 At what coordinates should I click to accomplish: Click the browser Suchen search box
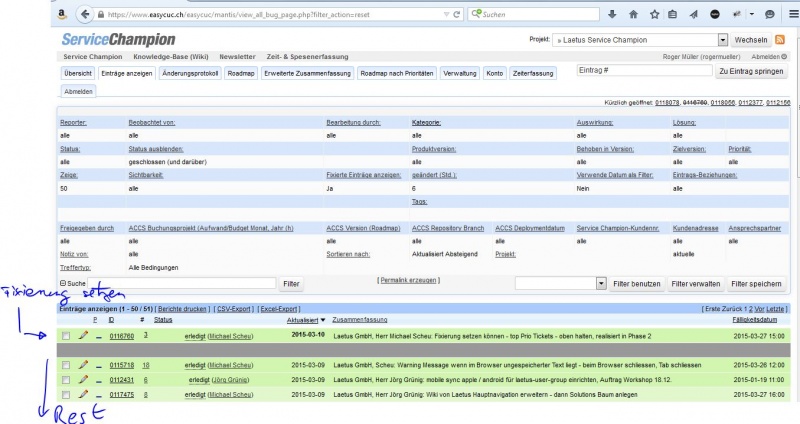coord(534,14)
